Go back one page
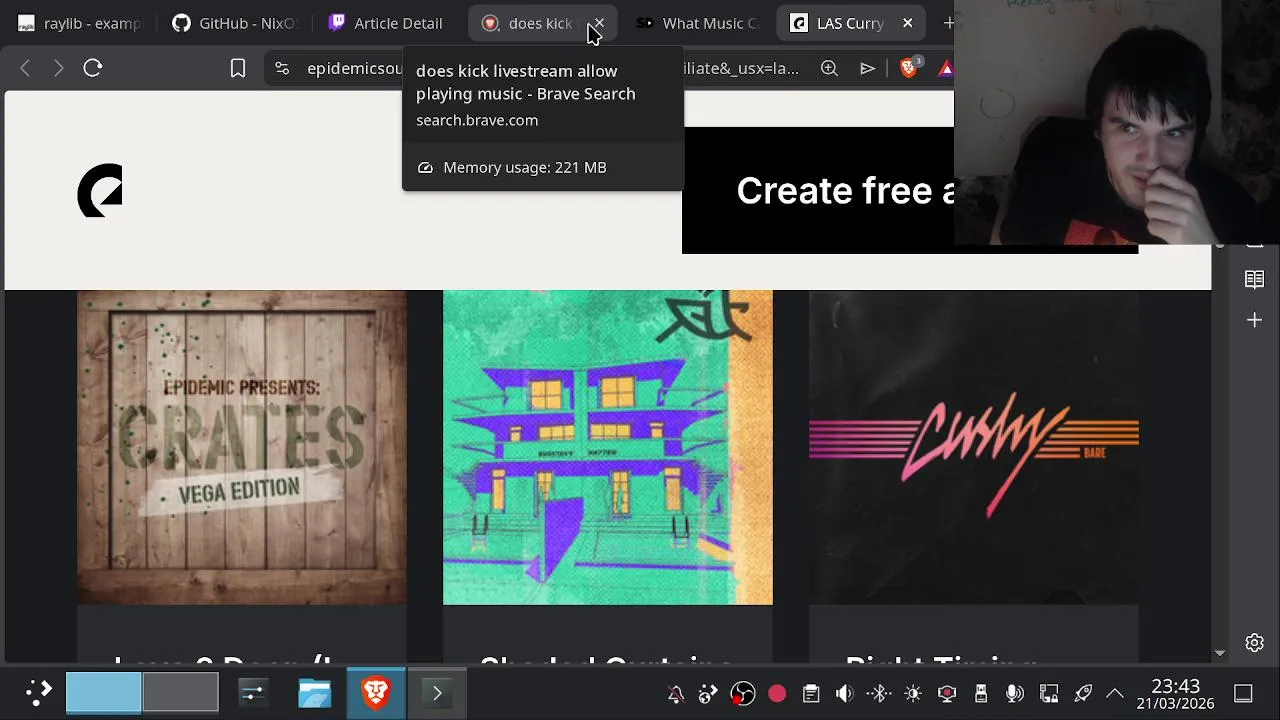 25,68
